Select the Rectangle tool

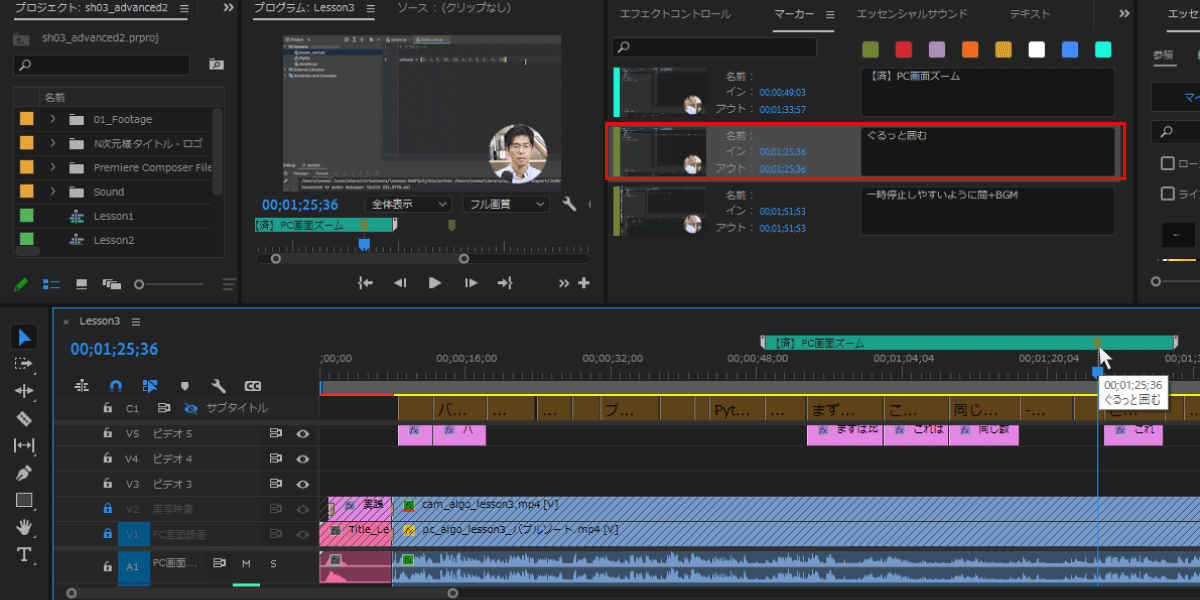pyautogui.click(x=25, y=500)
